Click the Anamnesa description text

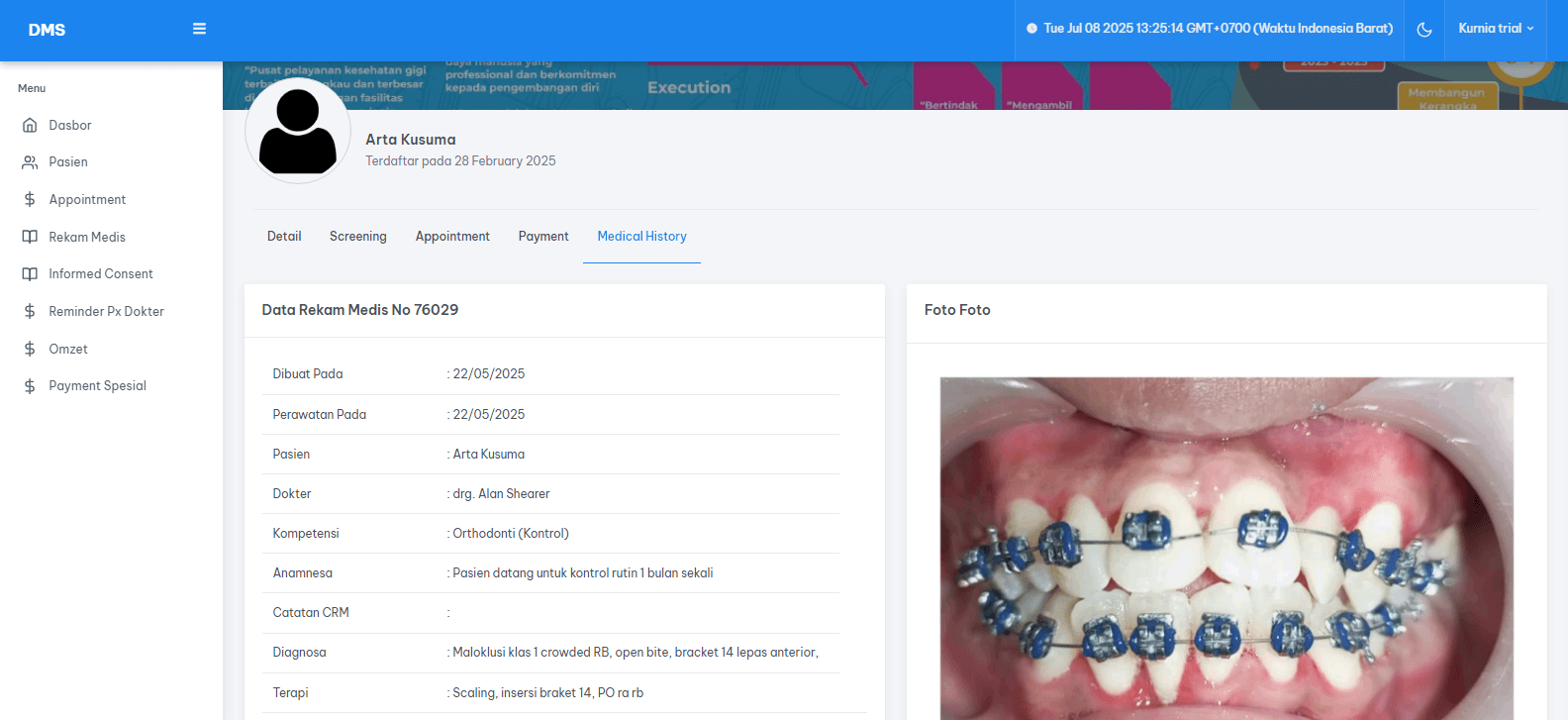583,573
